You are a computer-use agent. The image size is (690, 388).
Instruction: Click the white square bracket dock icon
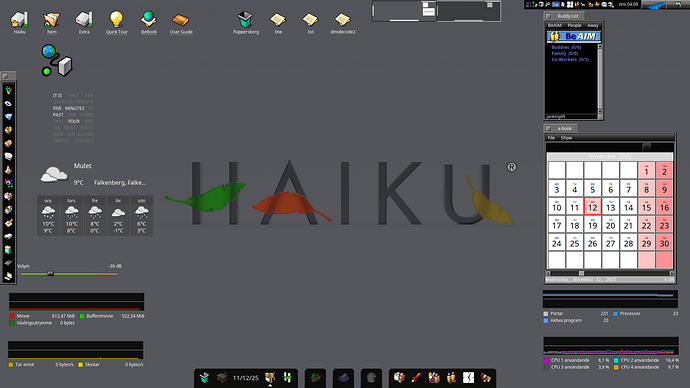pos(468,377)
